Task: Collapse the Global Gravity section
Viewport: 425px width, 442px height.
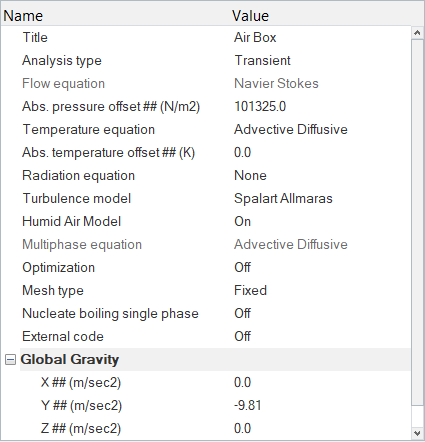Action: point(10,360)
